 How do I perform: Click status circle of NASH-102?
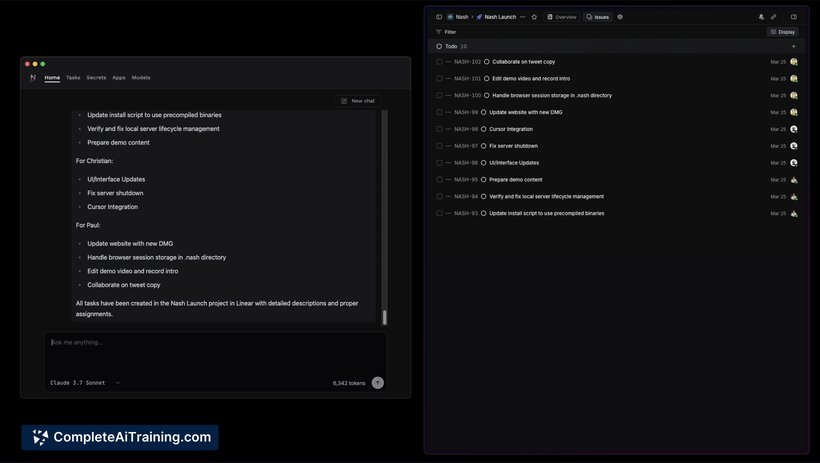(x=486, y=62)
